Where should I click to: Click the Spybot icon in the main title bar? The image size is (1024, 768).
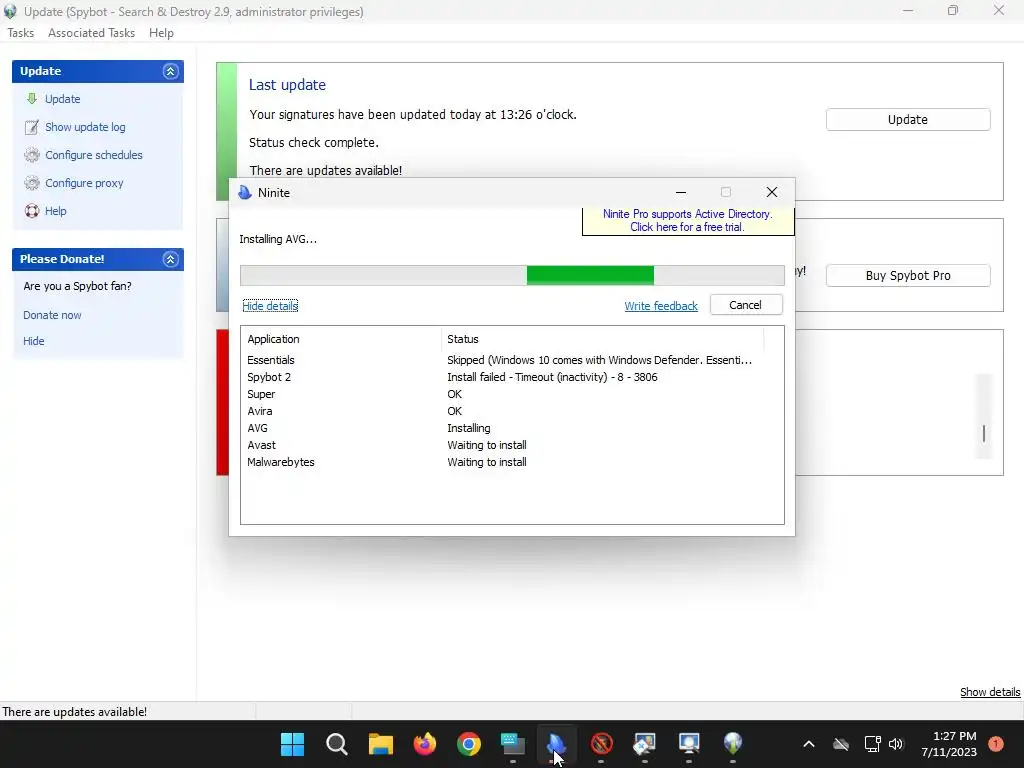click(10, 12)
